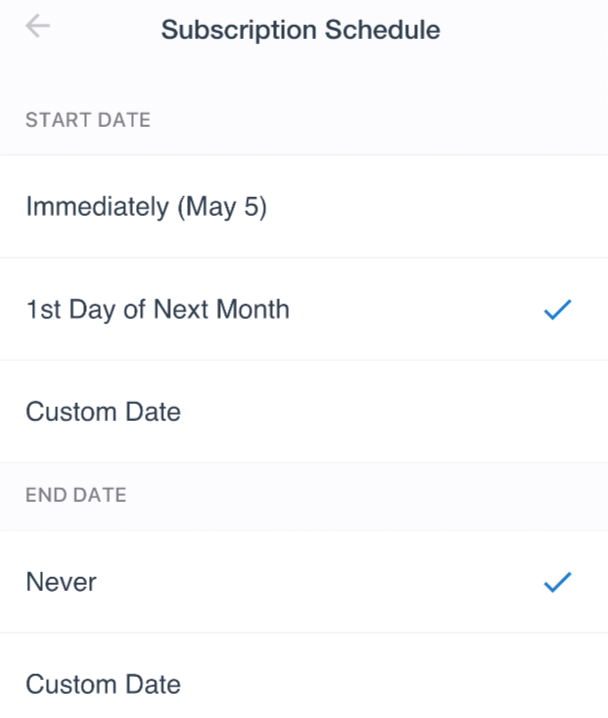Select Custom Date under Start Date
Screen dimensions: 608x718
304,412
